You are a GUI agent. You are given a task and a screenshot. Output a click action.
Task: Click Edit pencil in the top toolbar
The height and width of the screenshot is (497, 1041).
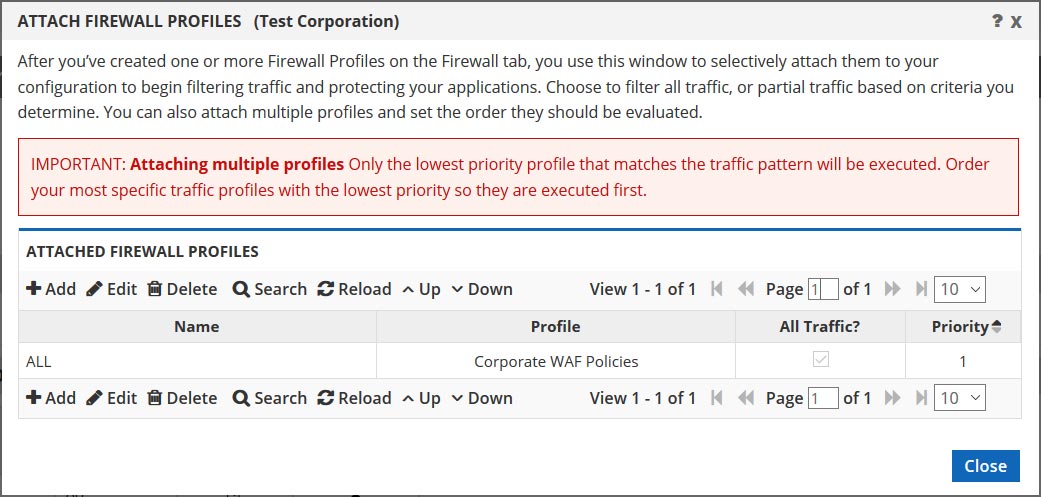pyautogui.click(x=112, y=289)
